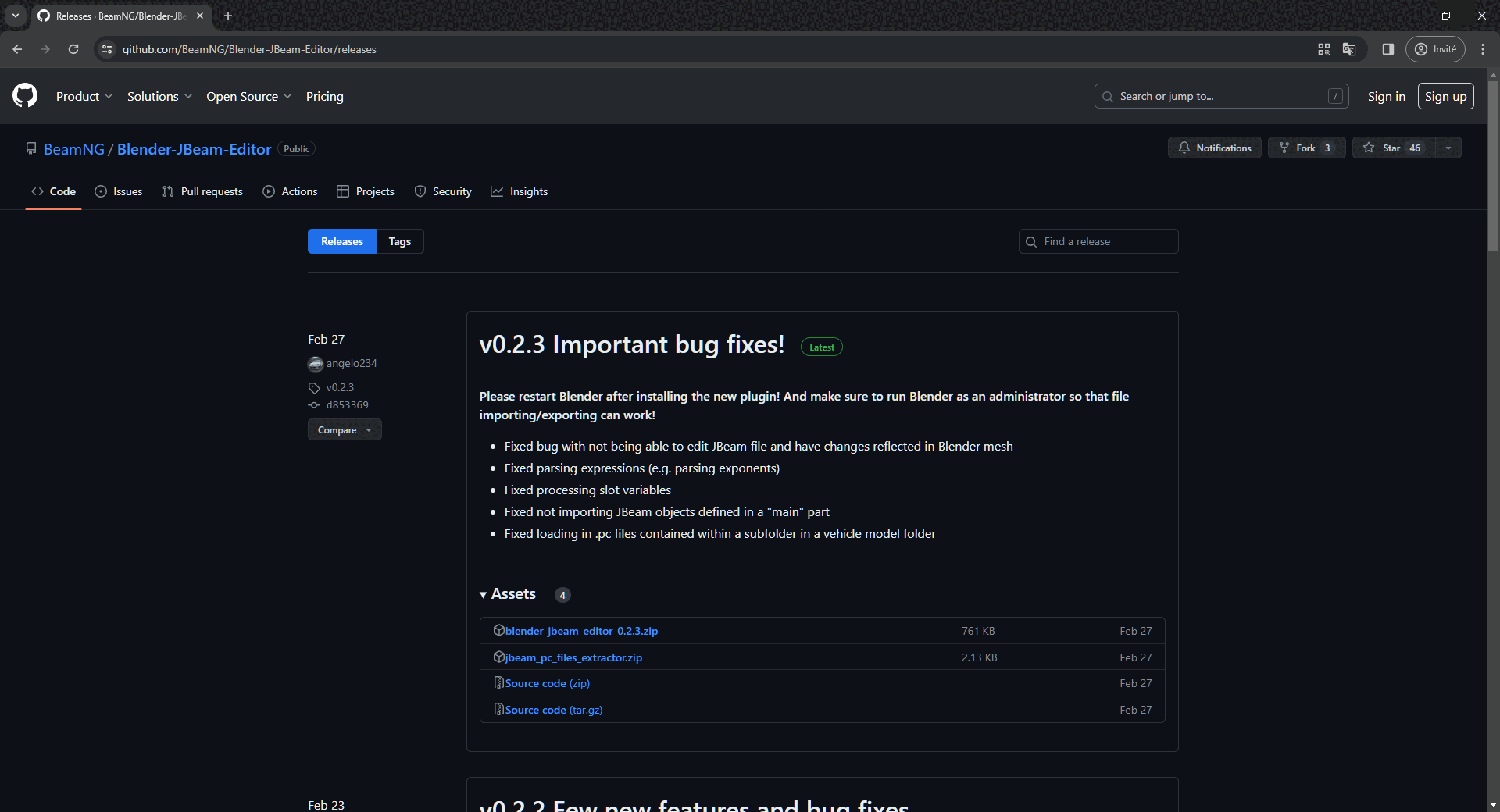This screenshot has width=1500, height=812.
Task: Click the file icon for Source code (zip)
Action: coord(498,682)
